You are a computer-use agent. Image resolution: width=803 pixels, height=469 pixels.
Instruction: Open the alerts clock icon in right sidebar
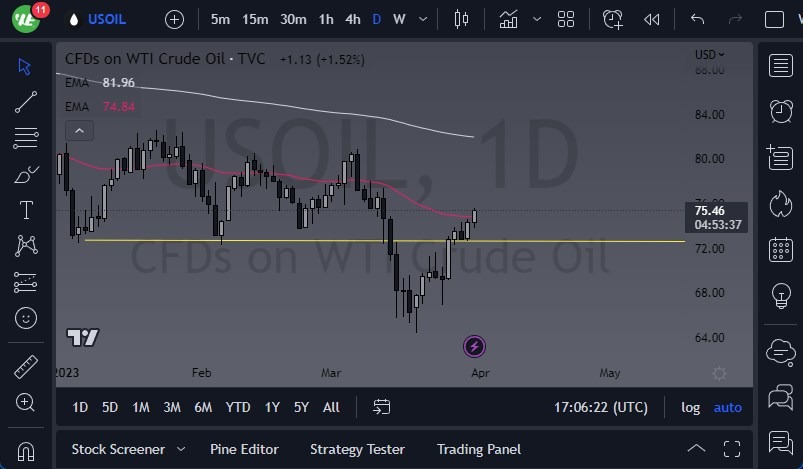click(x=780, y=110)
